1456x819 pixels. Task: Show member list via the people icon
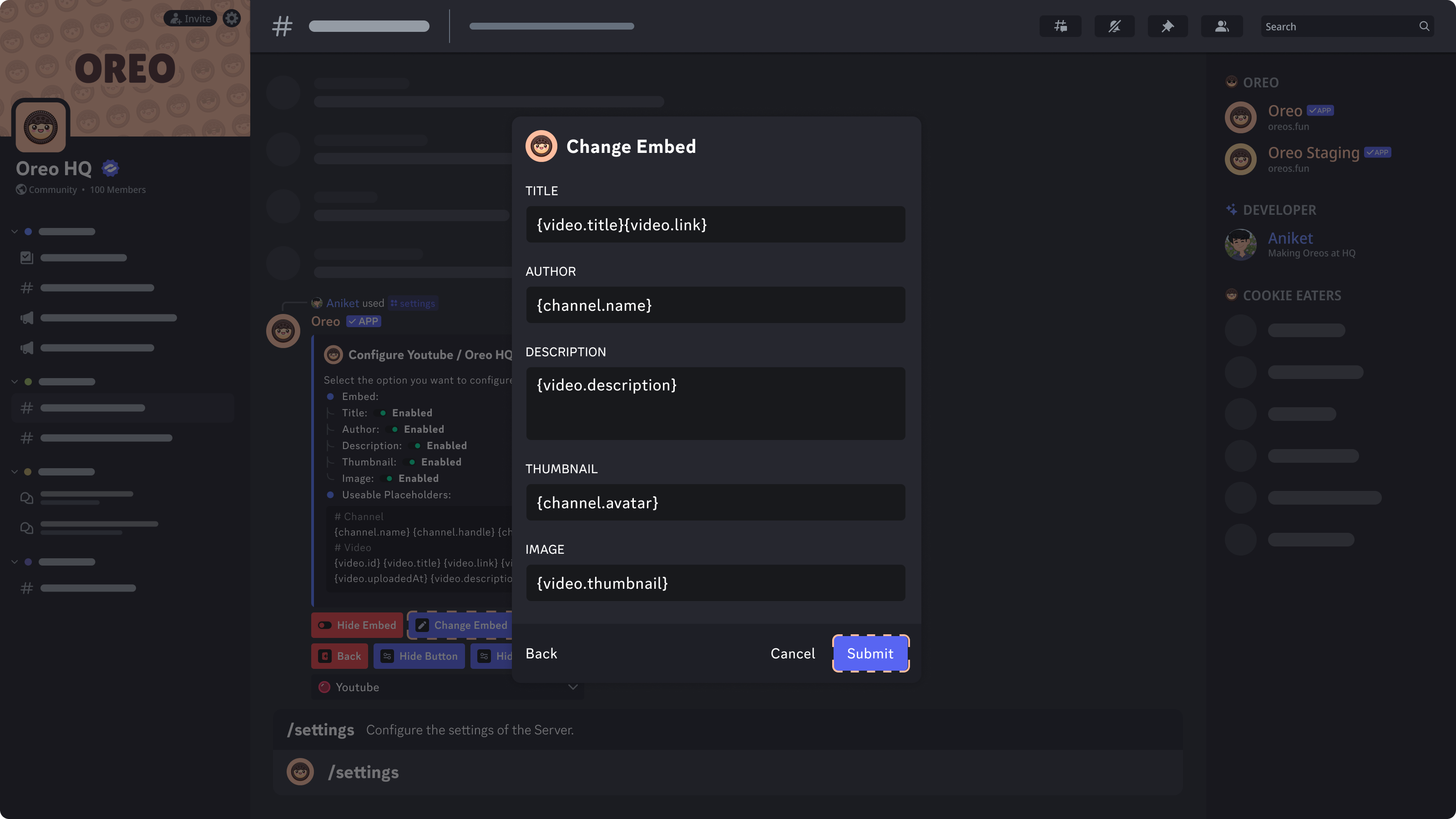pos(1221,26)
